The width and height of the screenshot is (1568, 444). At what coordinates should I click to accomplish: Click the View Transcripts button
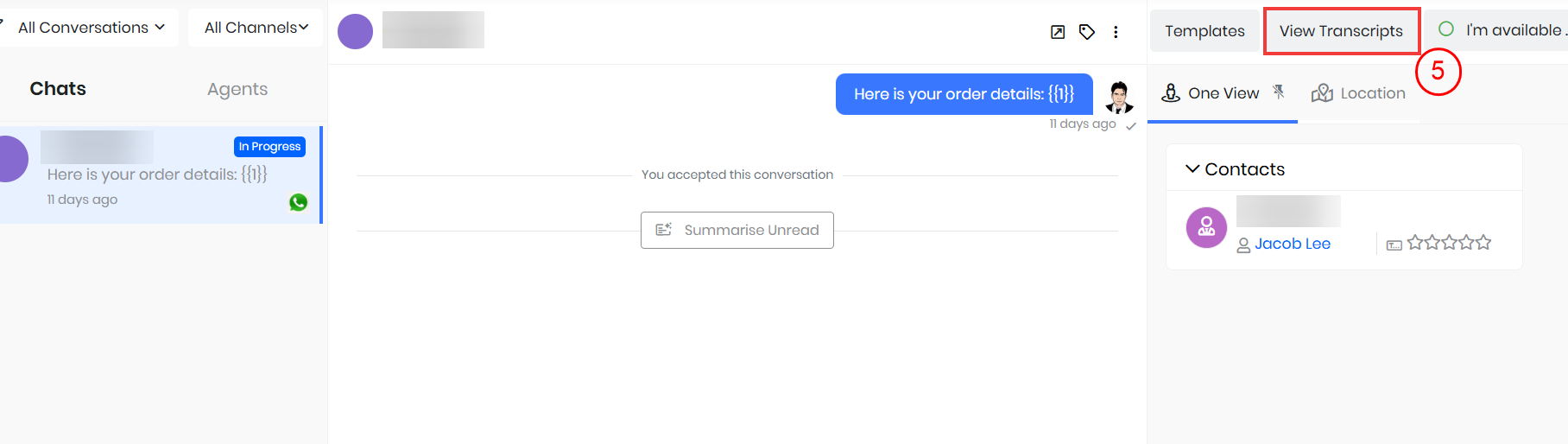1341,31
